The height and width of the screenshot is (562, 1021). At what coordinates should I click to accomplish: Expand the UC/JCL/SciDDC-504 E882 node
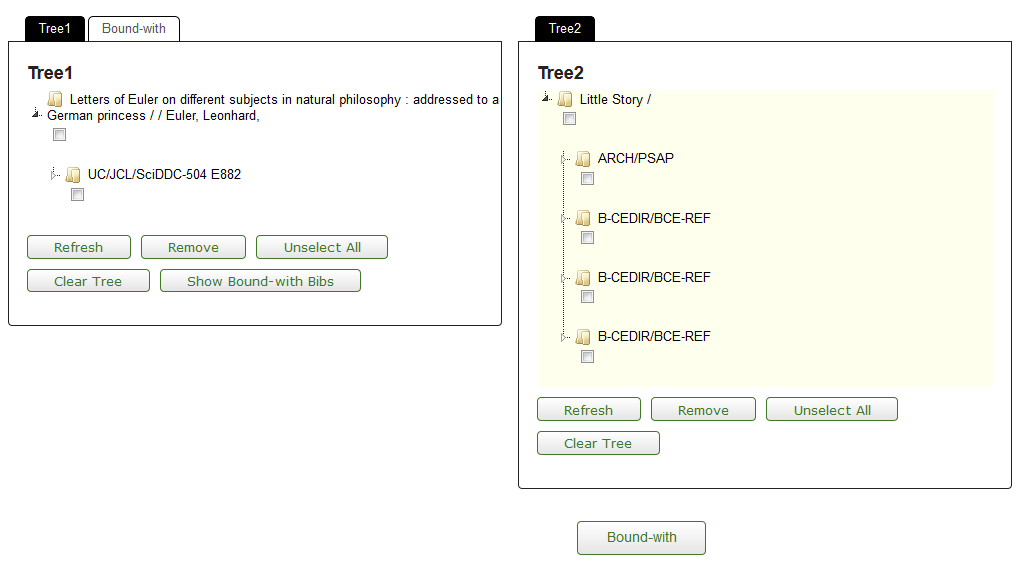54,174
